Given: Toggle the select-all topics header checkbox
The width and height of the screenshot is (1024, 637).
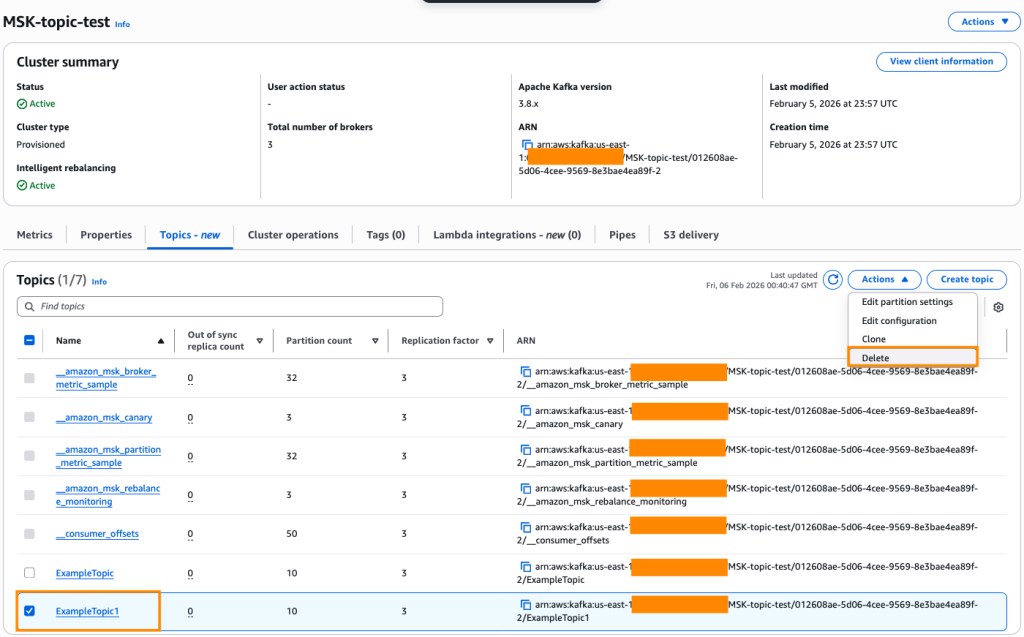Looking at the screenshot, I should [29, 341].
